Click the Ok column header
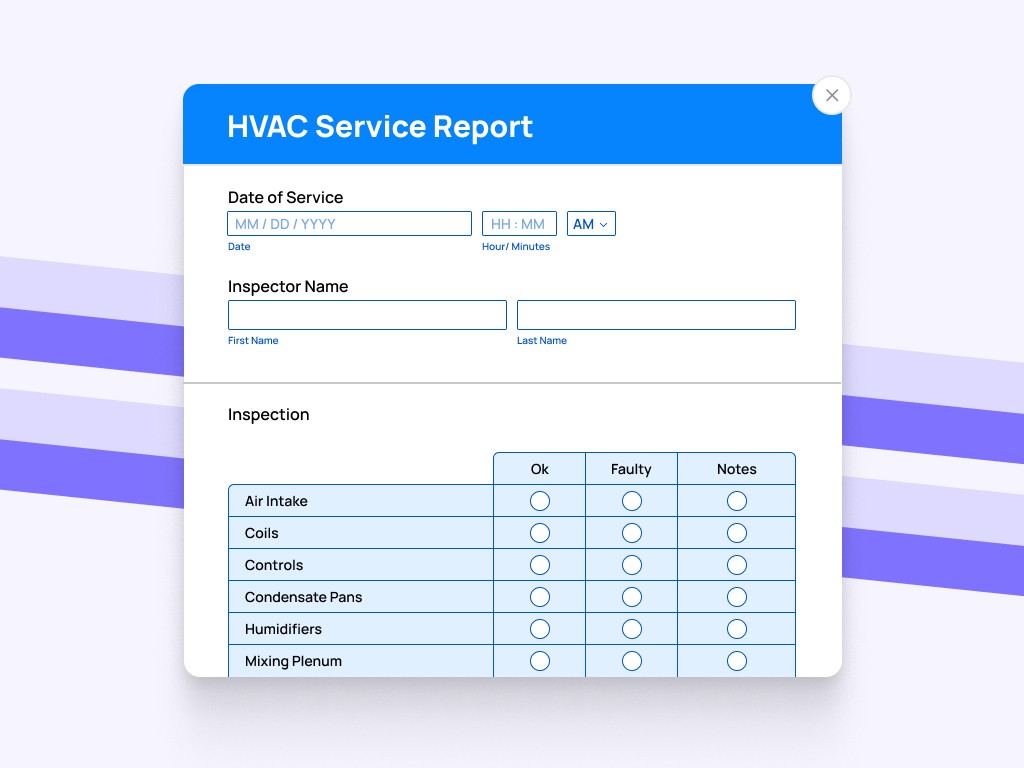Image resolution: width=1024 pixels, height=768 pixels. coord(539,469)
